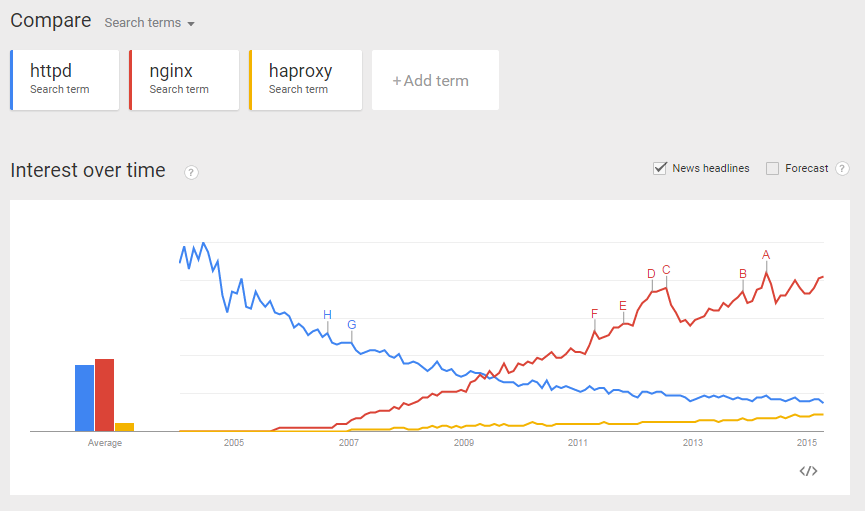The height and width of the screenshot is (511, 865).
Task: Select the httpd search term card
Action: [65, 80]
